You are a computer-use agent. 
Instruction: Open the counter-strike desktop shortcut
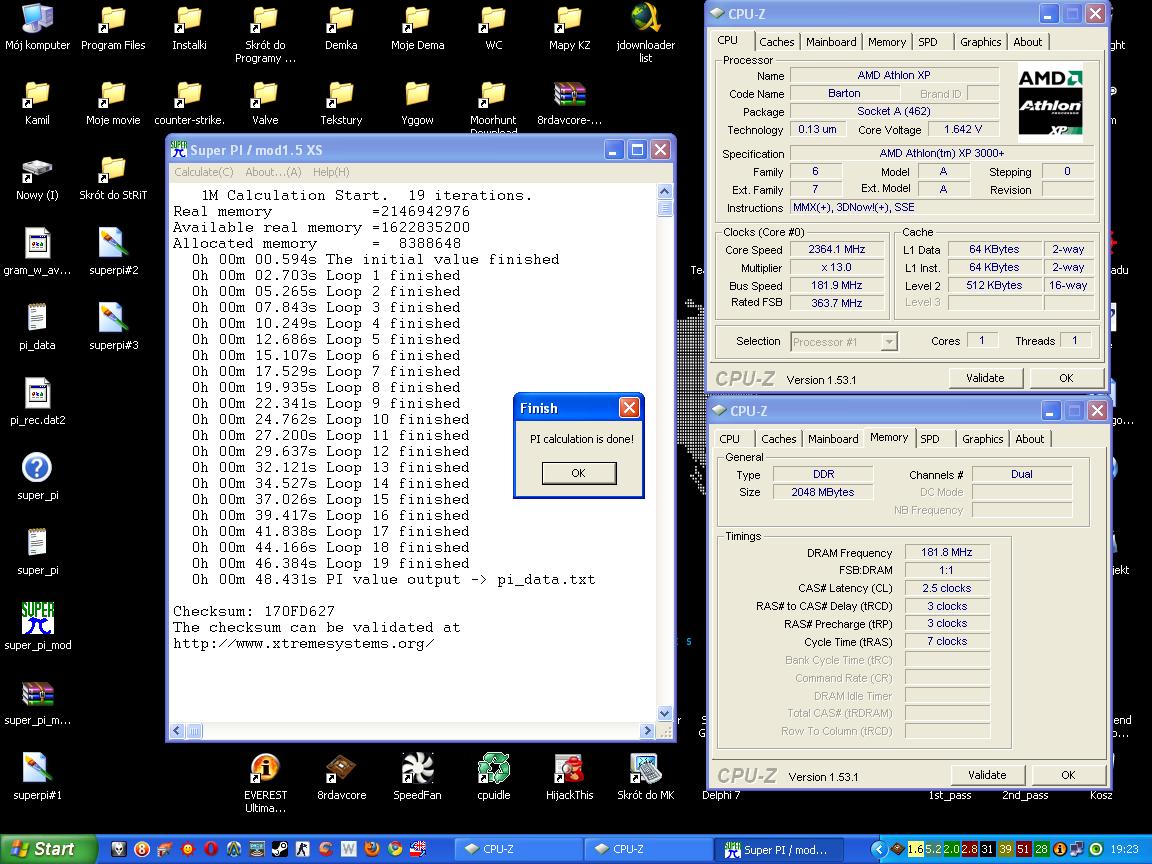click(x=189, y=95)
